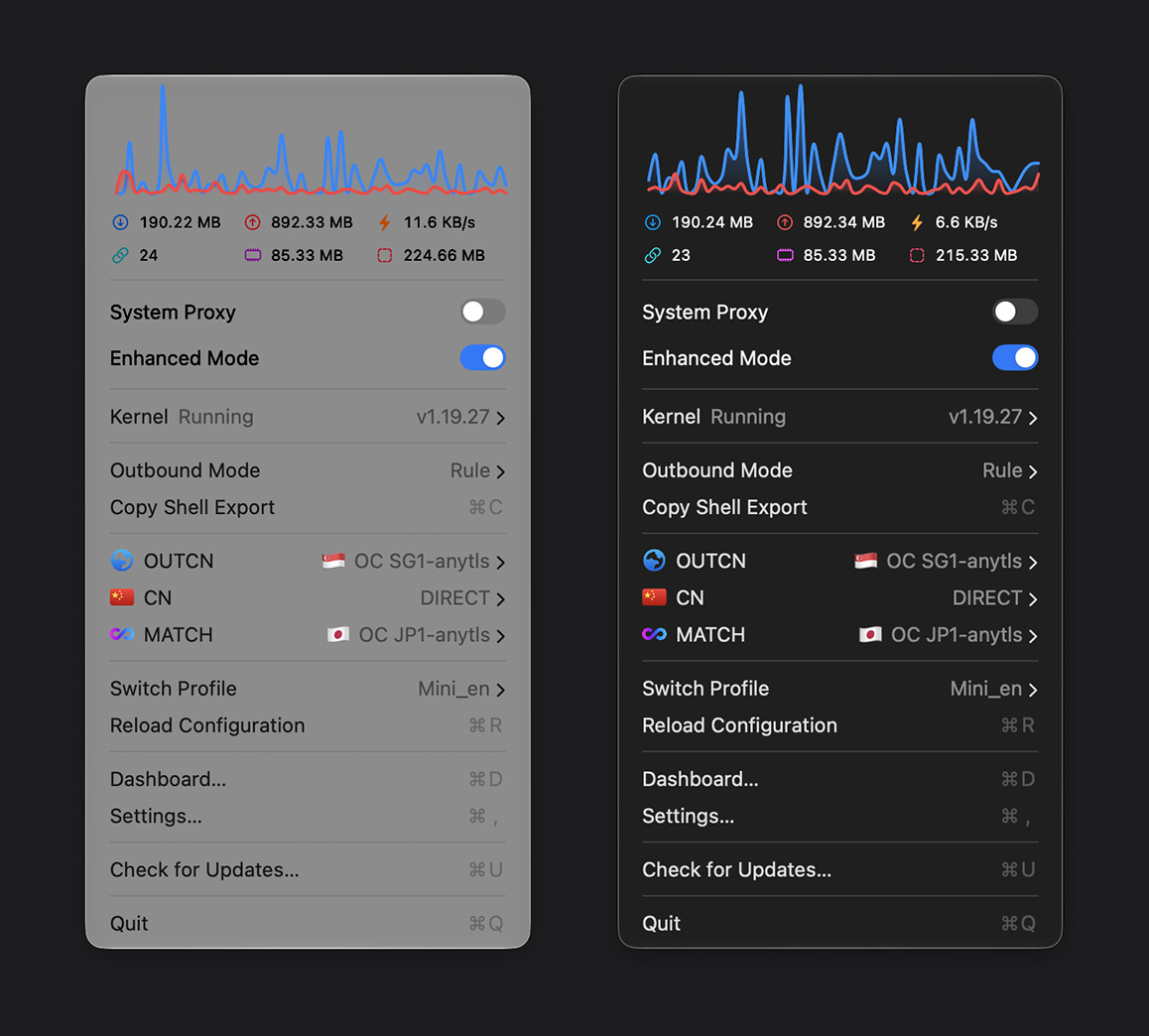Click the OUTCN globe icon in light menu
Image resolution: width=1149 pixels, height=1036 pixels.
[122, 561]
